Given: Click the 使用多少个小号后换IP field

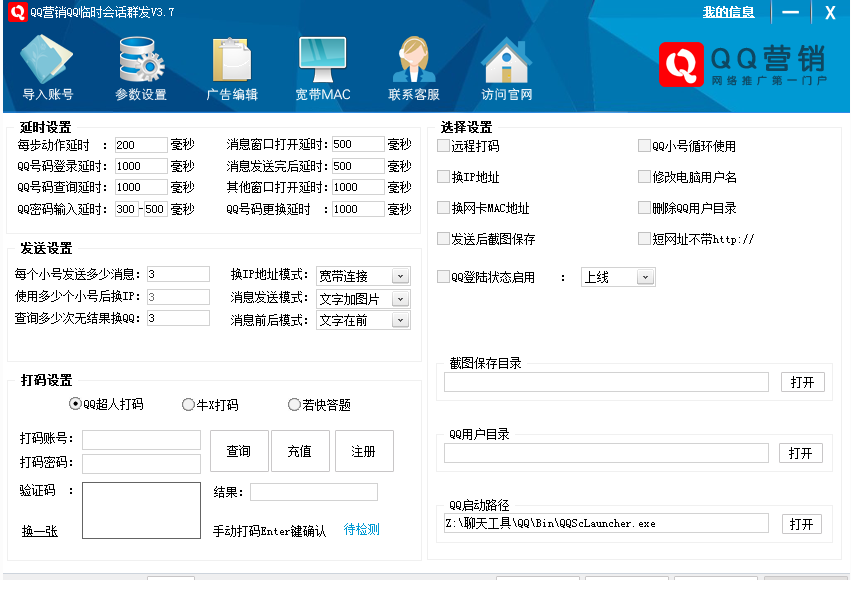Looking at the screenshot, I should click(x=178, y=296).
